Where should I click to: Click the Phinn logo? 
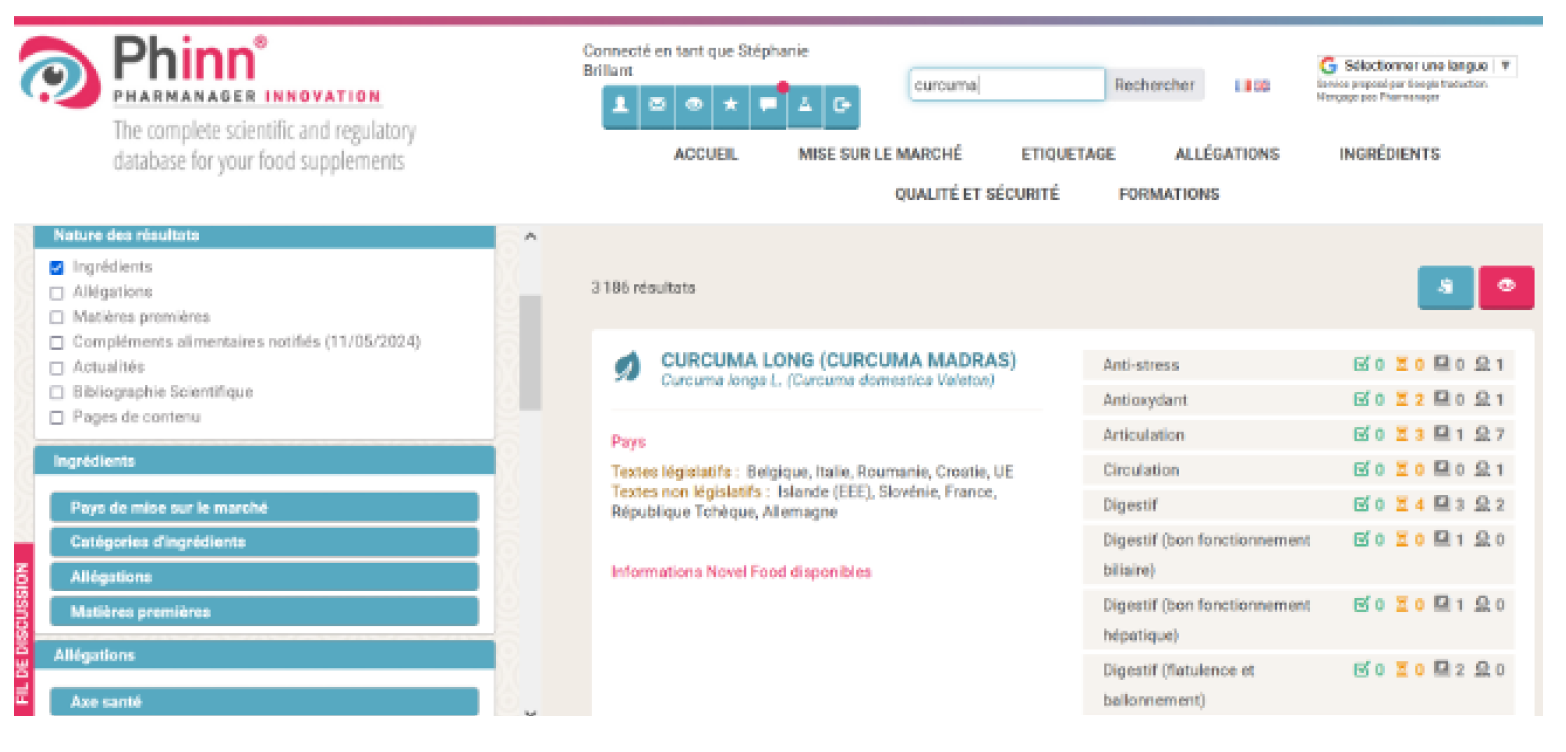[x=200, y=100]
